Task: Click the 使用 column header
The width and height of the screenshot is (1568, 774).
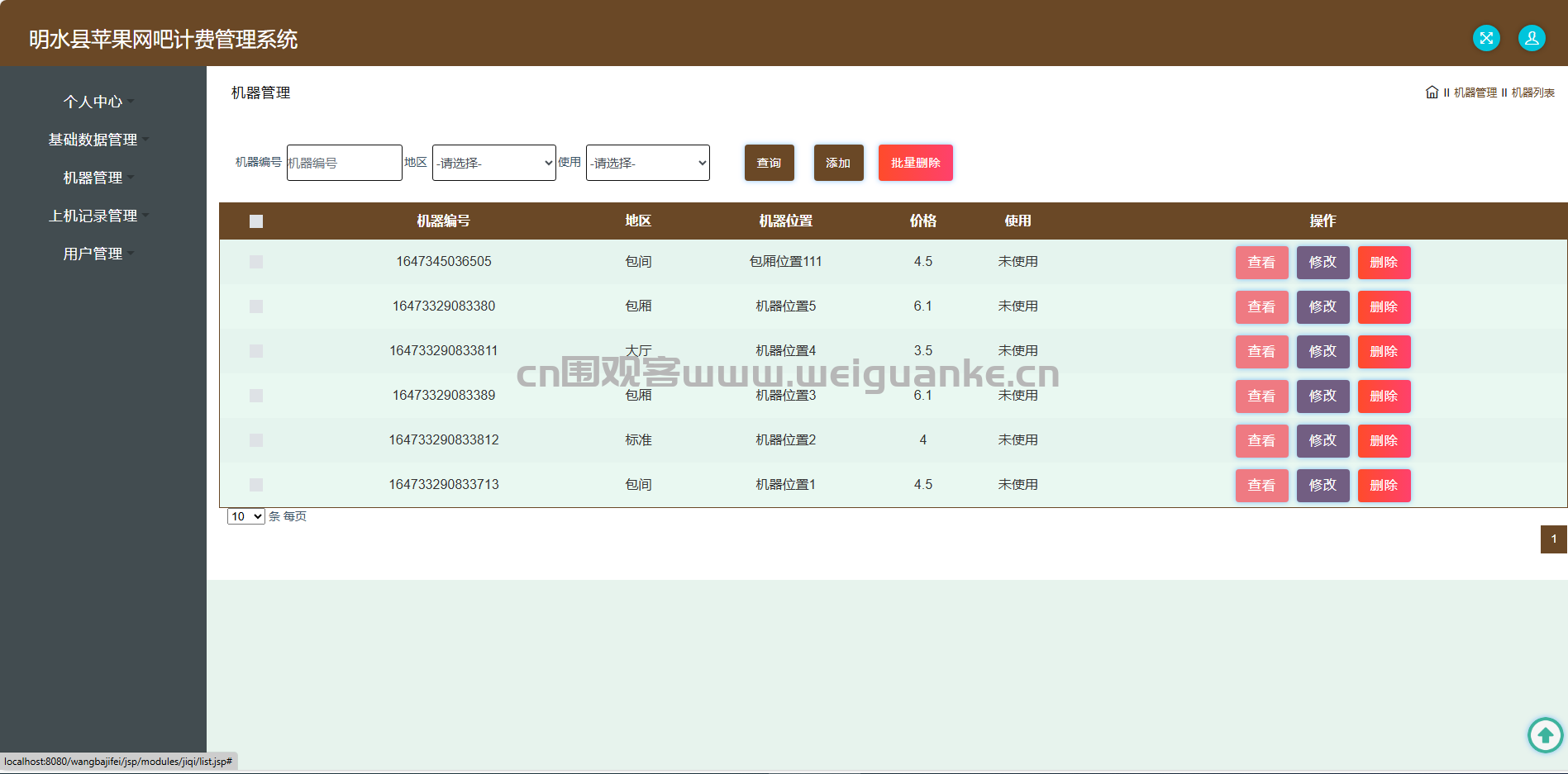Action: (x=1018, y=221)
